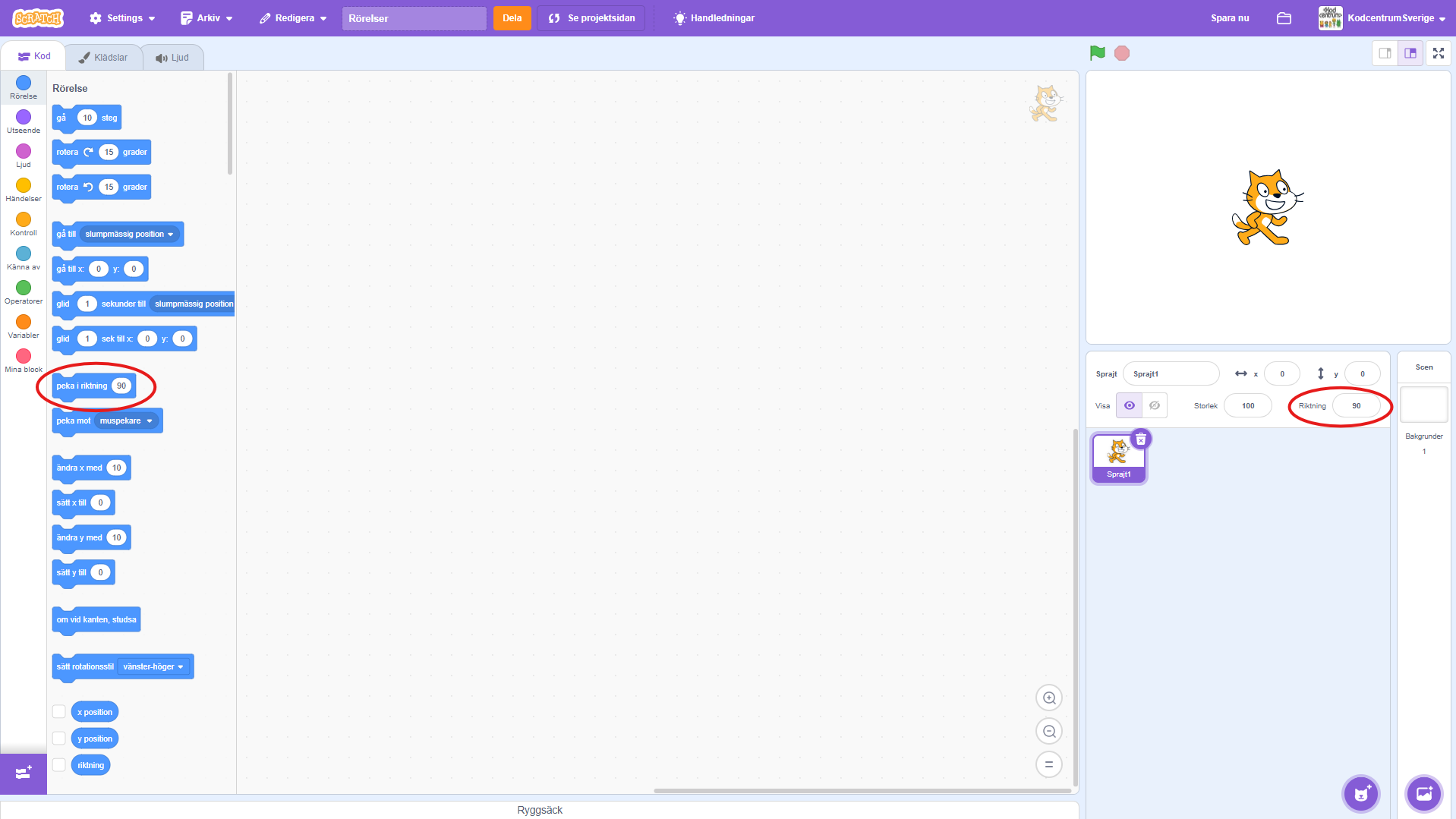The image size is (1456, 819).
Task: Click the om vid kanten, studsa block
Action: 96,620
